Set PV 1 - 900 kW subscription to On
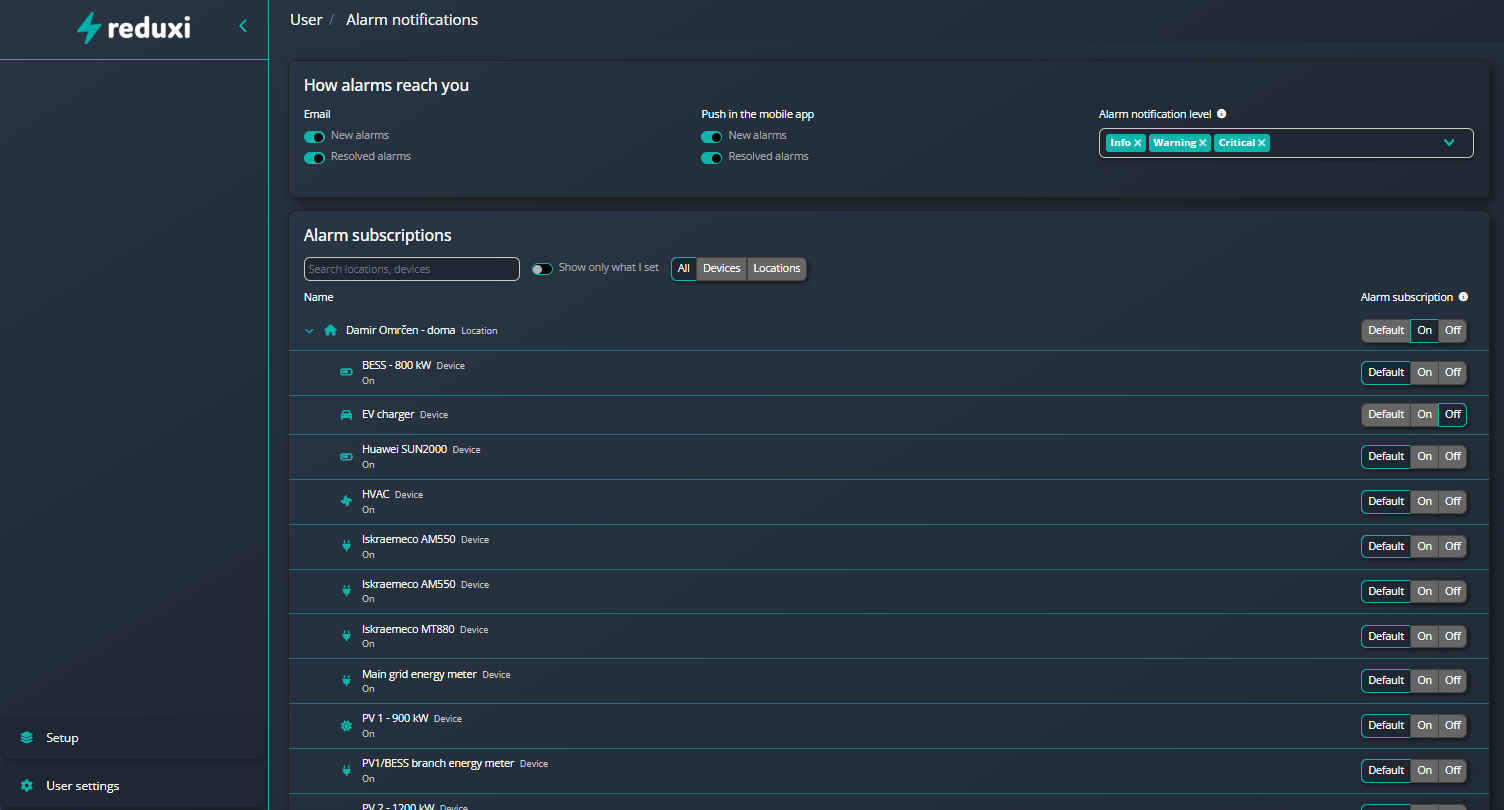The image size is (1504, 810). tap(1425, 725)
